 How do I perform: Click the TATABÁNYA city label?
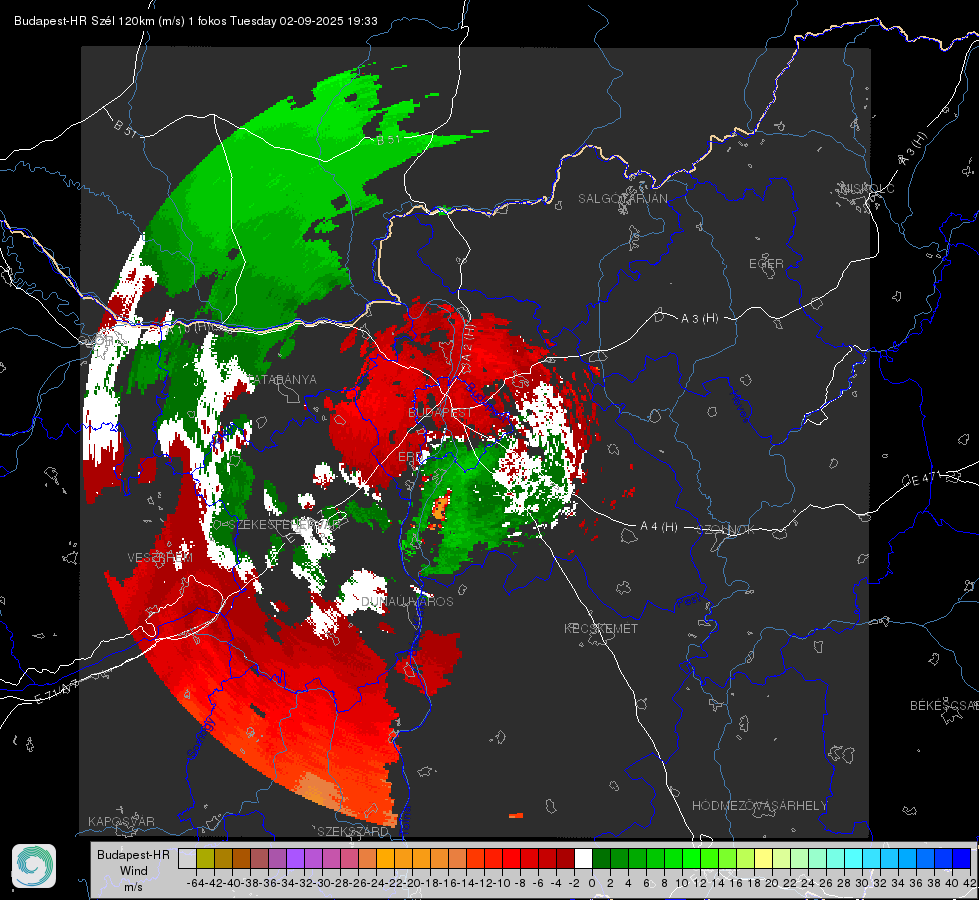coord(282,380)
